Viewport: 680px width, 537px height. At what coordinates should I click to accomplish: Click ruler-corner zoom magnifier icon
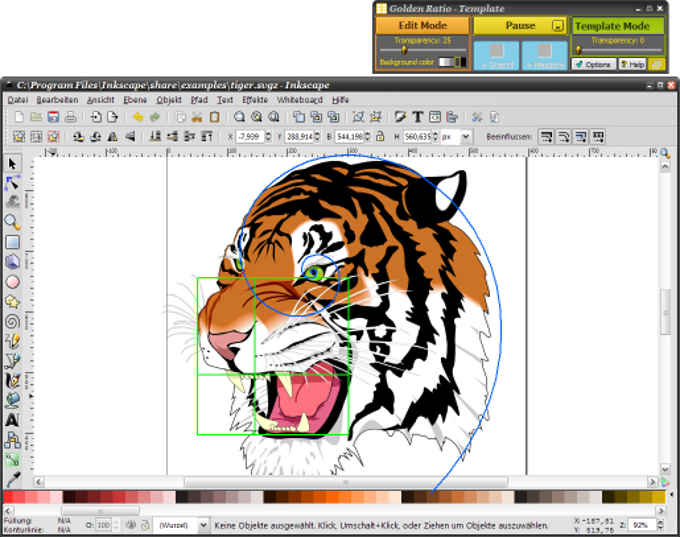tap(665, 153)
